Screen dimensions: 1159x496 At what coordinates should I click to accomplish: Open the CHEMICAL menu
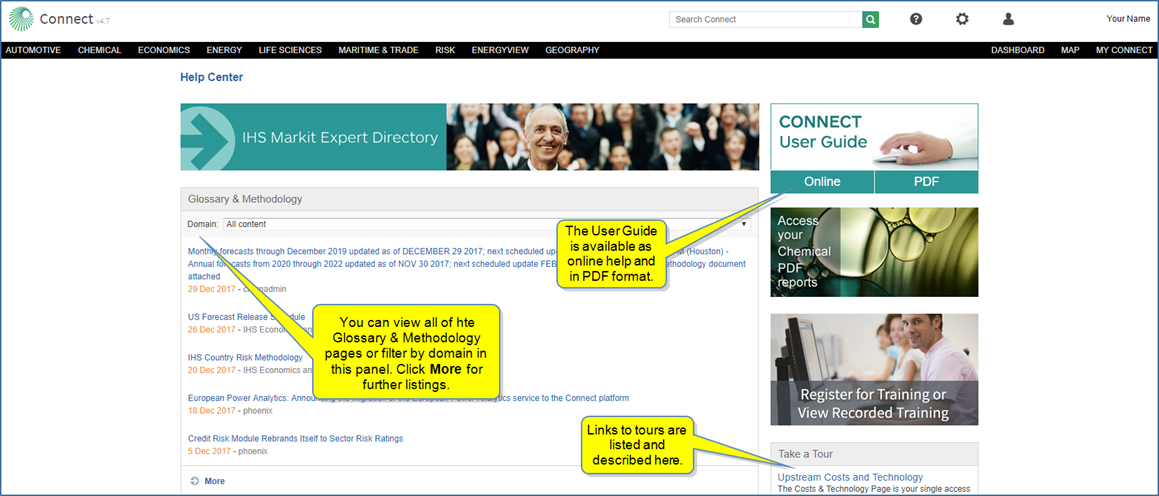(99, 50)
